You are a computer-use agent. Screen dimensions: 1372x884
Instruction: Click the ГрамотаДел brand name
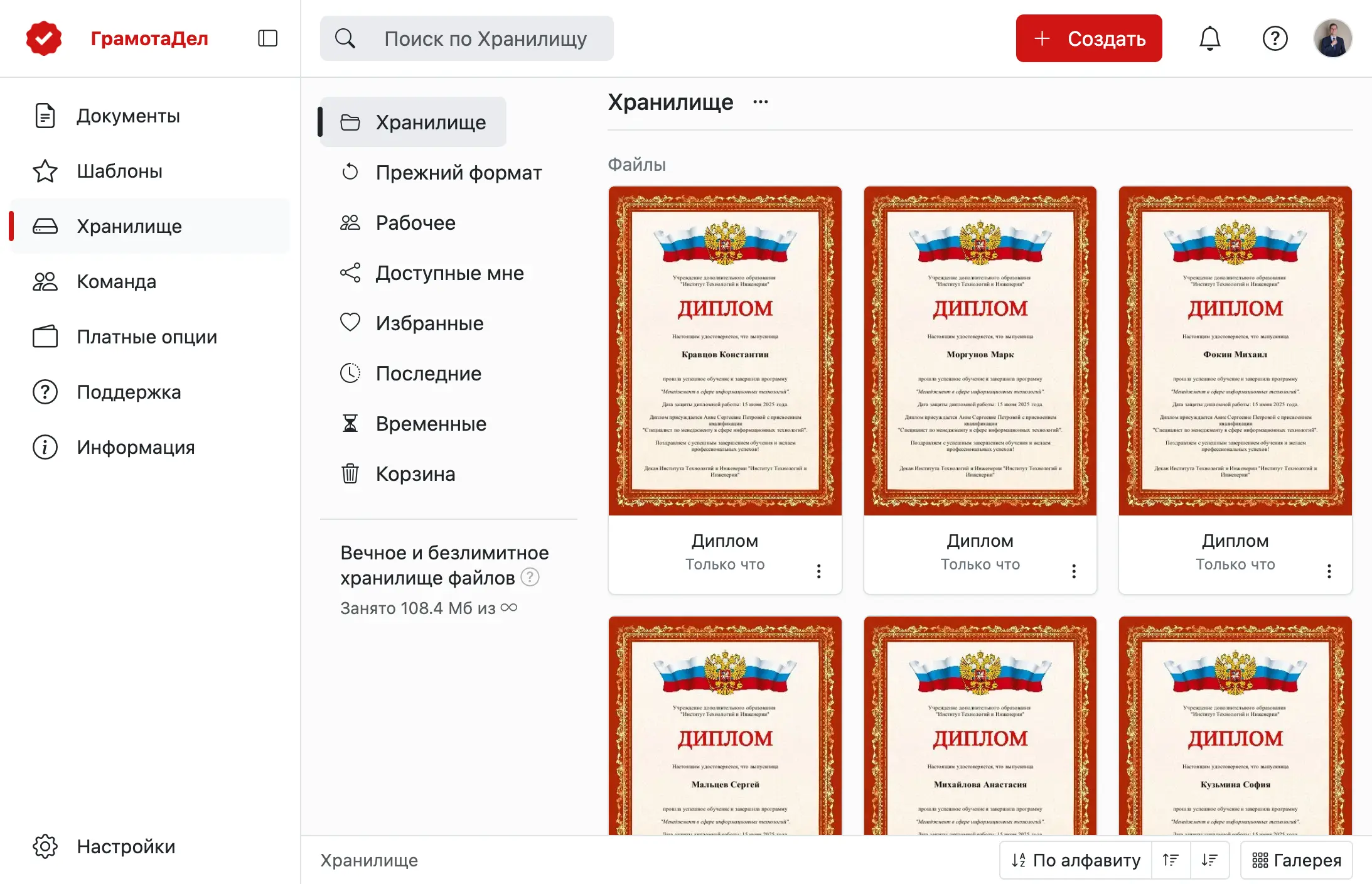149,38
